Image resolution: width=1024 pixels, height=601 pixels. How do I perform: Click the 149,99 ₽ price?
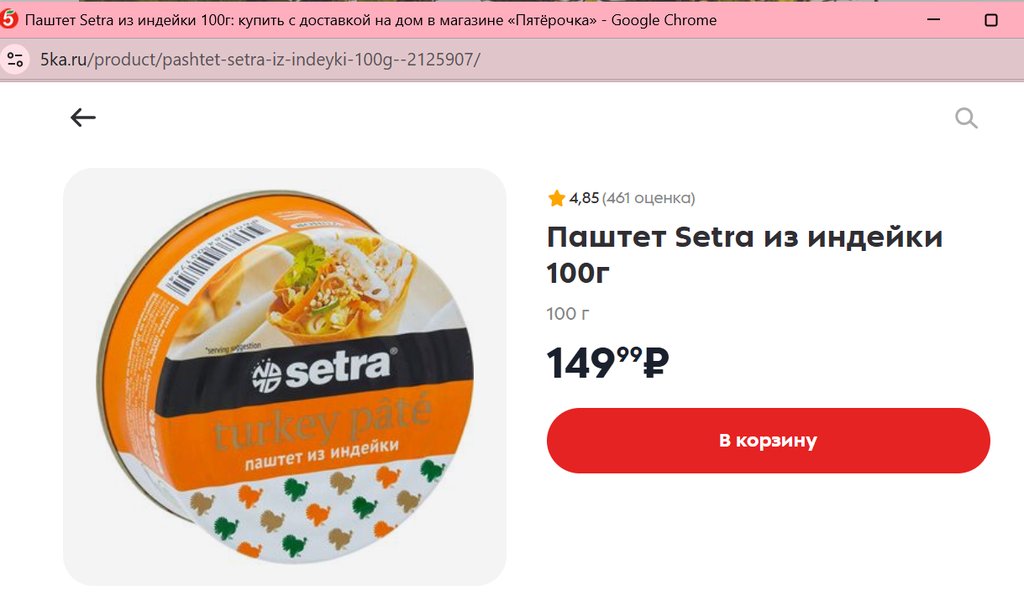[608, 363]
